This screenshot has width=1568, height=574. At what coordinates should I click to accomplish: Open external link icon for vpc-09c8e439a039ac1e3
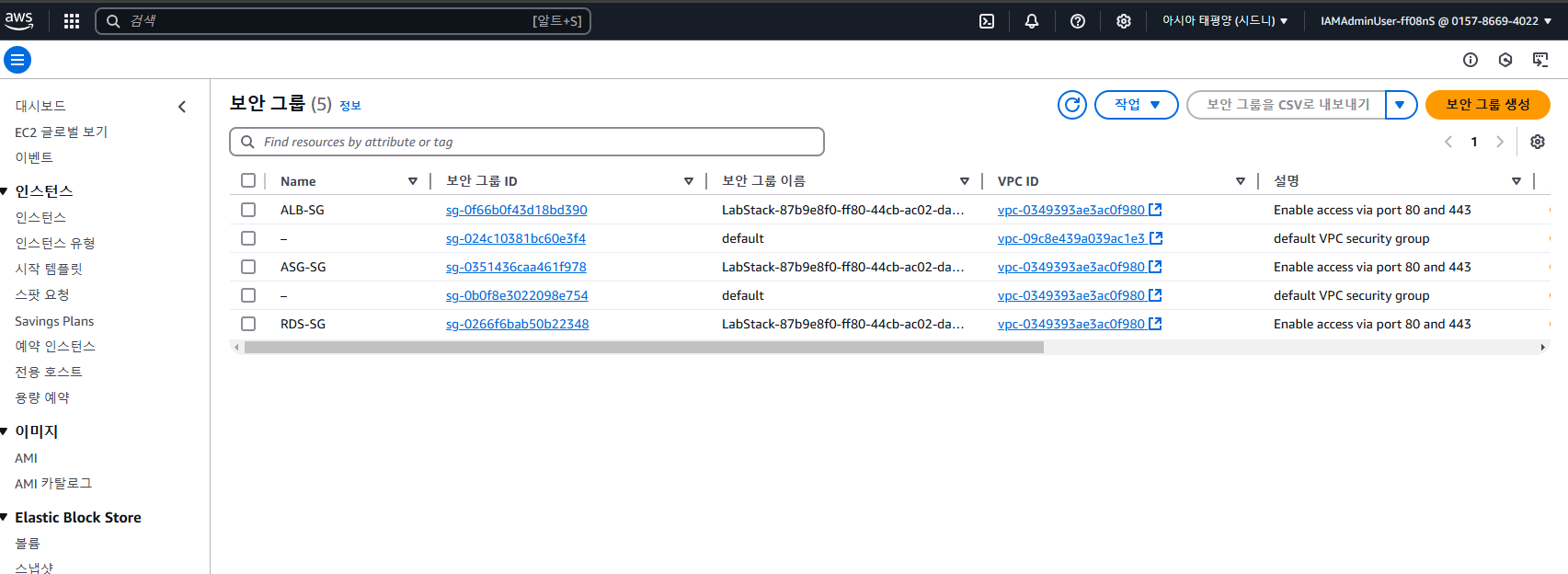click(1156, 238)
